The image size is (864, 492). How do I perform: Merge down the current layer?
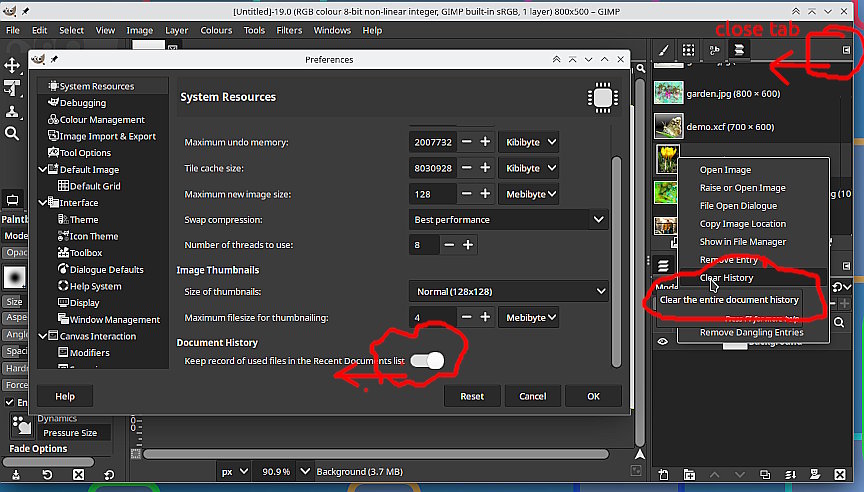790,474
